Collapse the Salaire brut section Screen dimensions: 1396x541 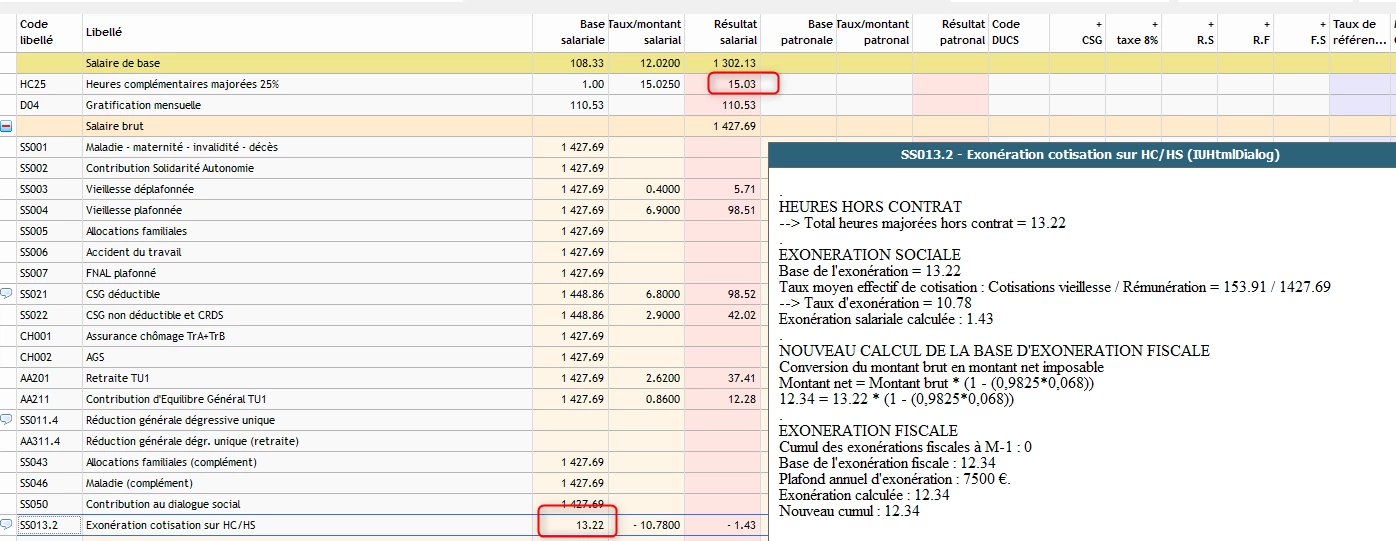coord(7,127)
